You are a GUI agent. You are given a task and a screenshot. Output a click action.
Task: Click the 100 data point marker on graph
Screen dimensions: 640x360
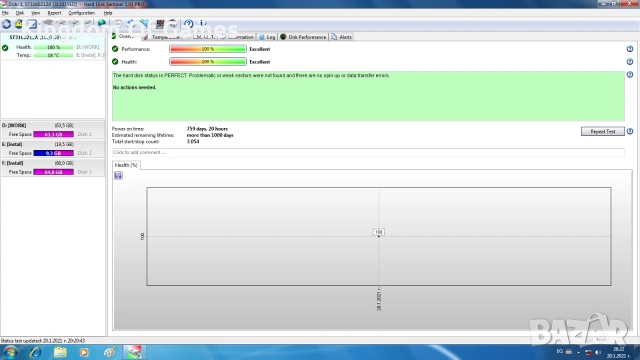coord(379,232)
